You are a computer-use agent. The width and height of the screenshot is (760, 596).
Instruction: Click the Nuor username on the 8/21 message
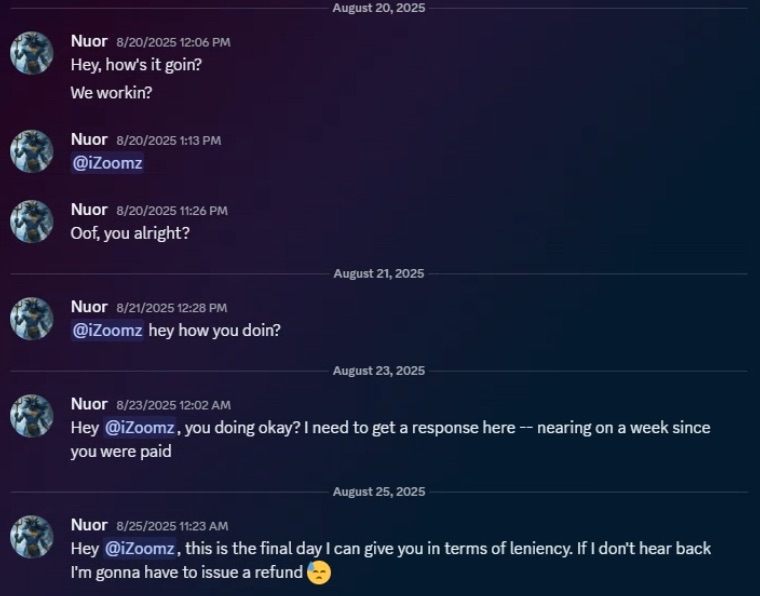tap(89, 307)
